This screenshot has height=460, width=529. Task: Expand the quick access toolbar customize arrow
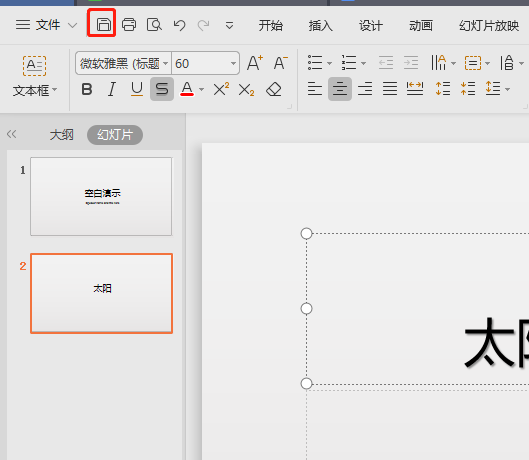click(229, 25)
